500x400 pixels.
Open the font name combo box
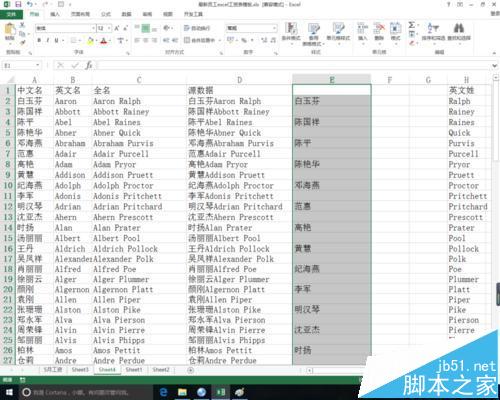(65, 28)
